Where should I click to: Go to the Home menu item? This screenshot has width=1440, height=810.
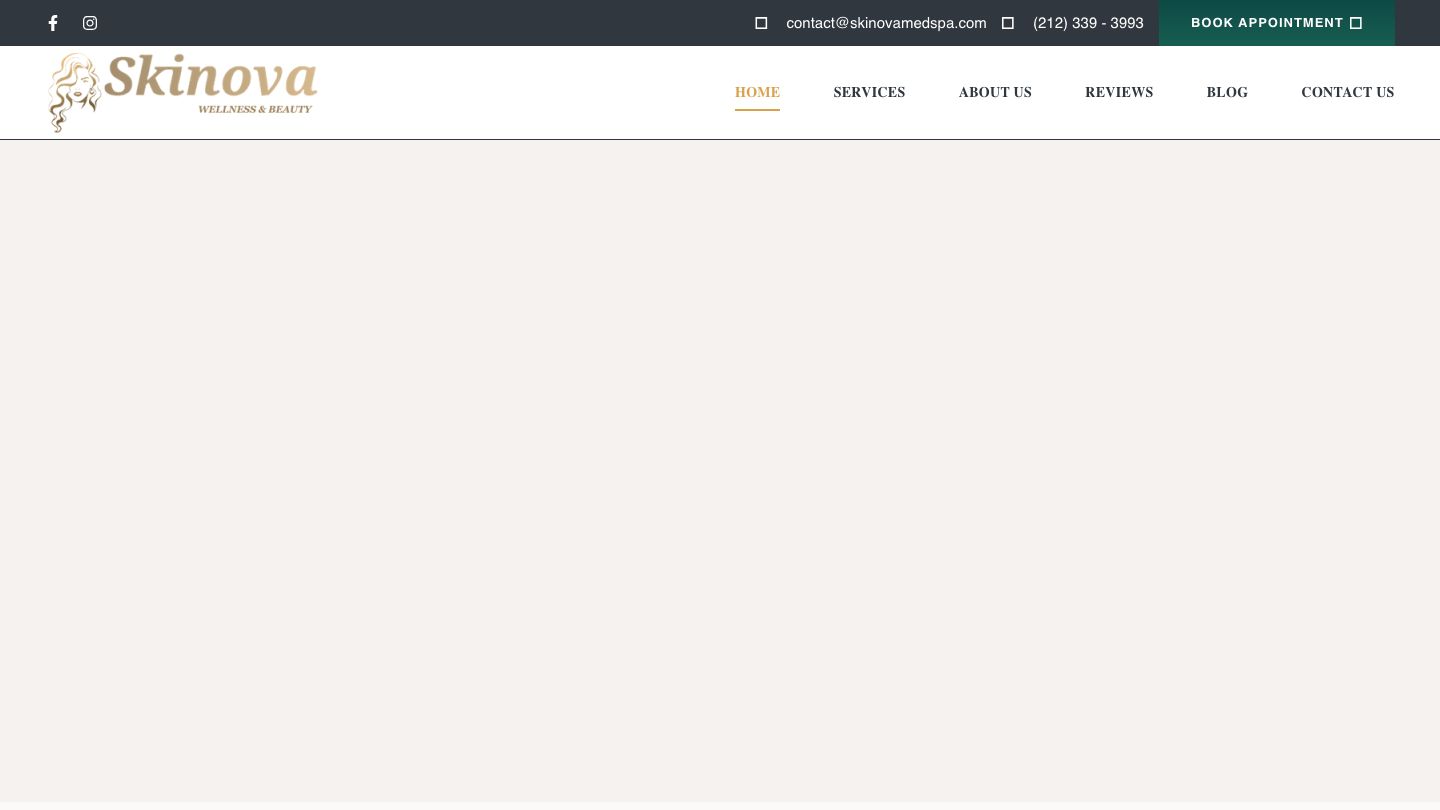click(757, 92)
